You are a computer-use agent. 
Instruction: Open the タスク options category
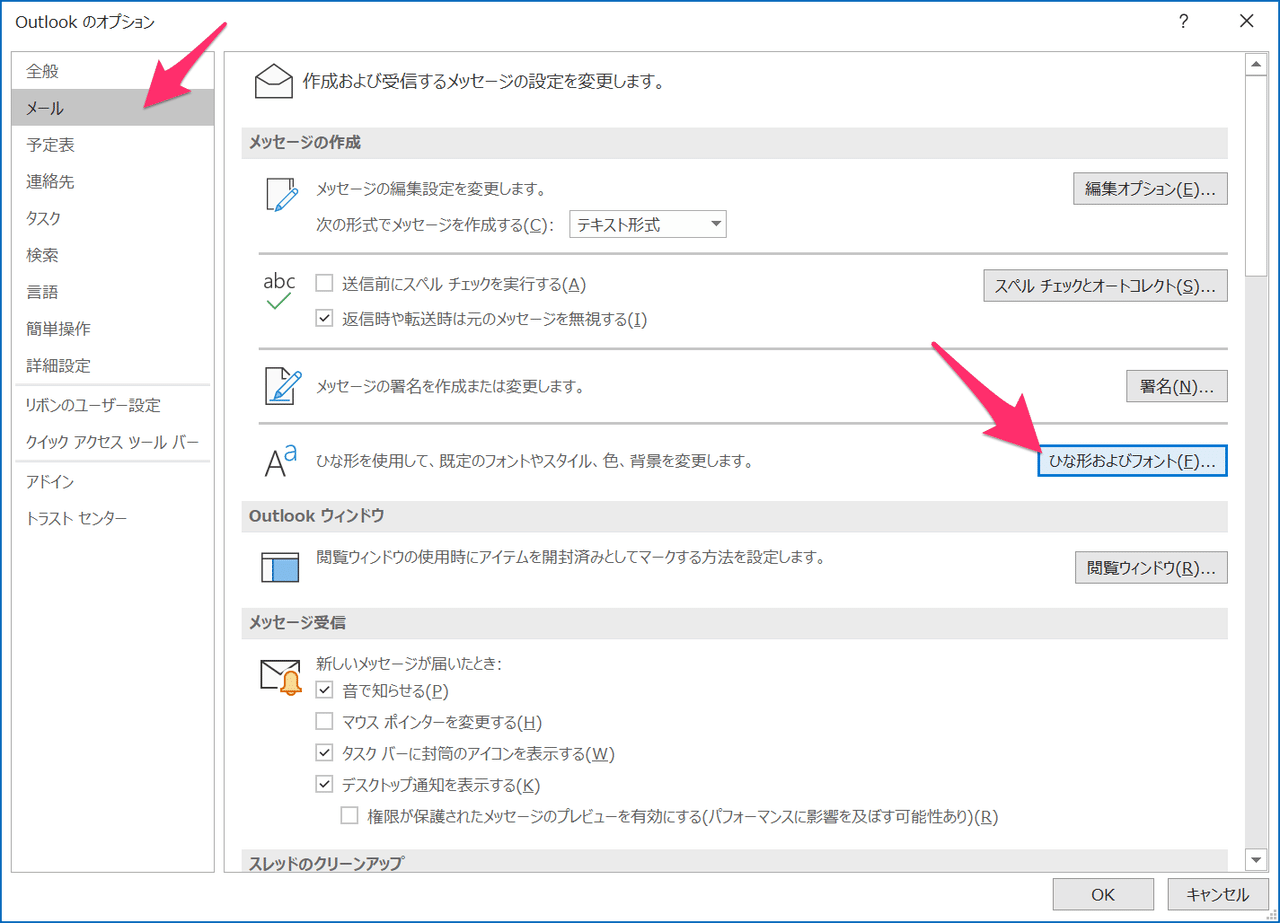[x=113, y=218]
